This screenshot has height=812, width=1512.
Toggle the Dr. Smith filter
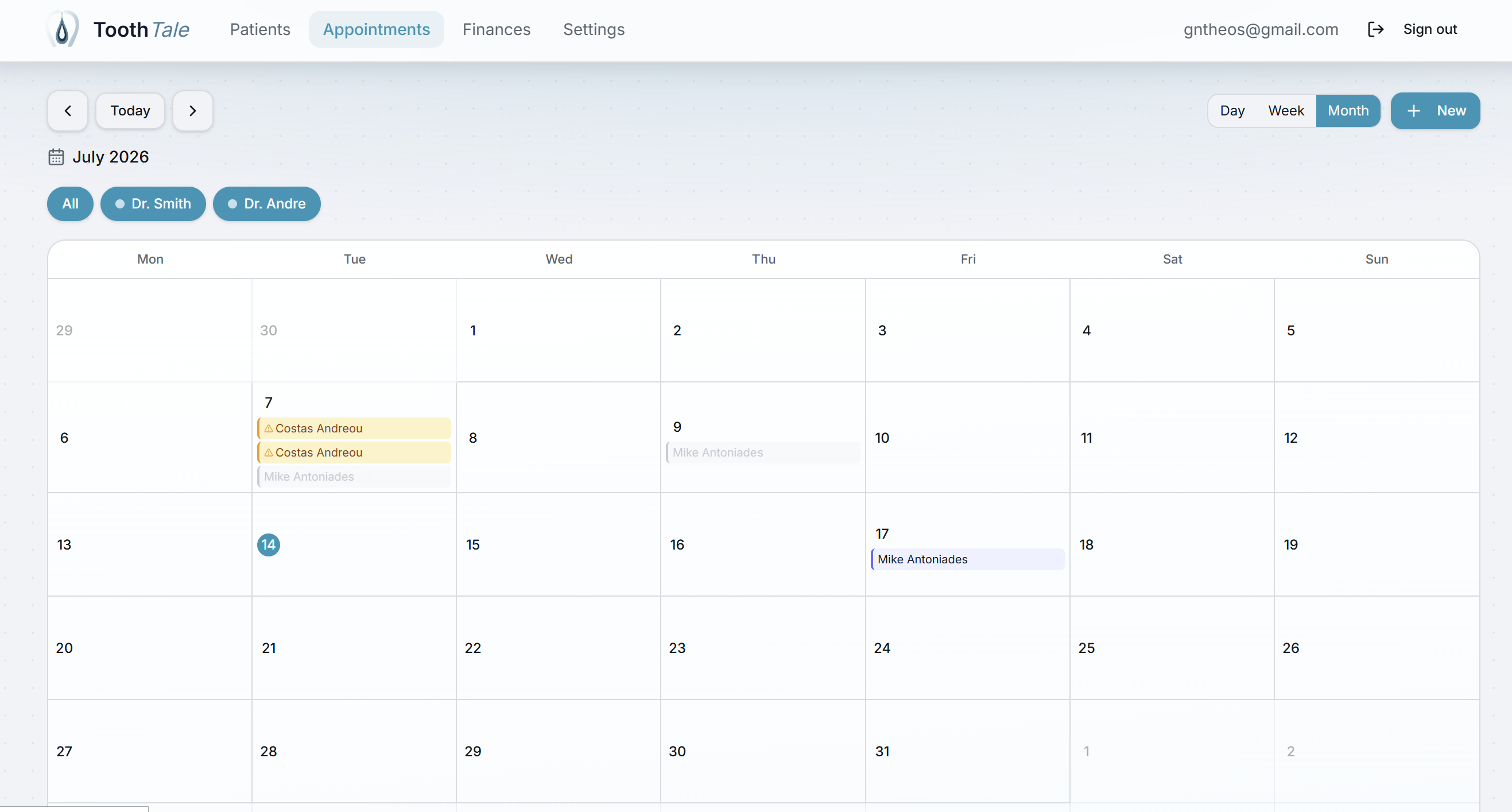pyautogui.click(x=153, y=204)
